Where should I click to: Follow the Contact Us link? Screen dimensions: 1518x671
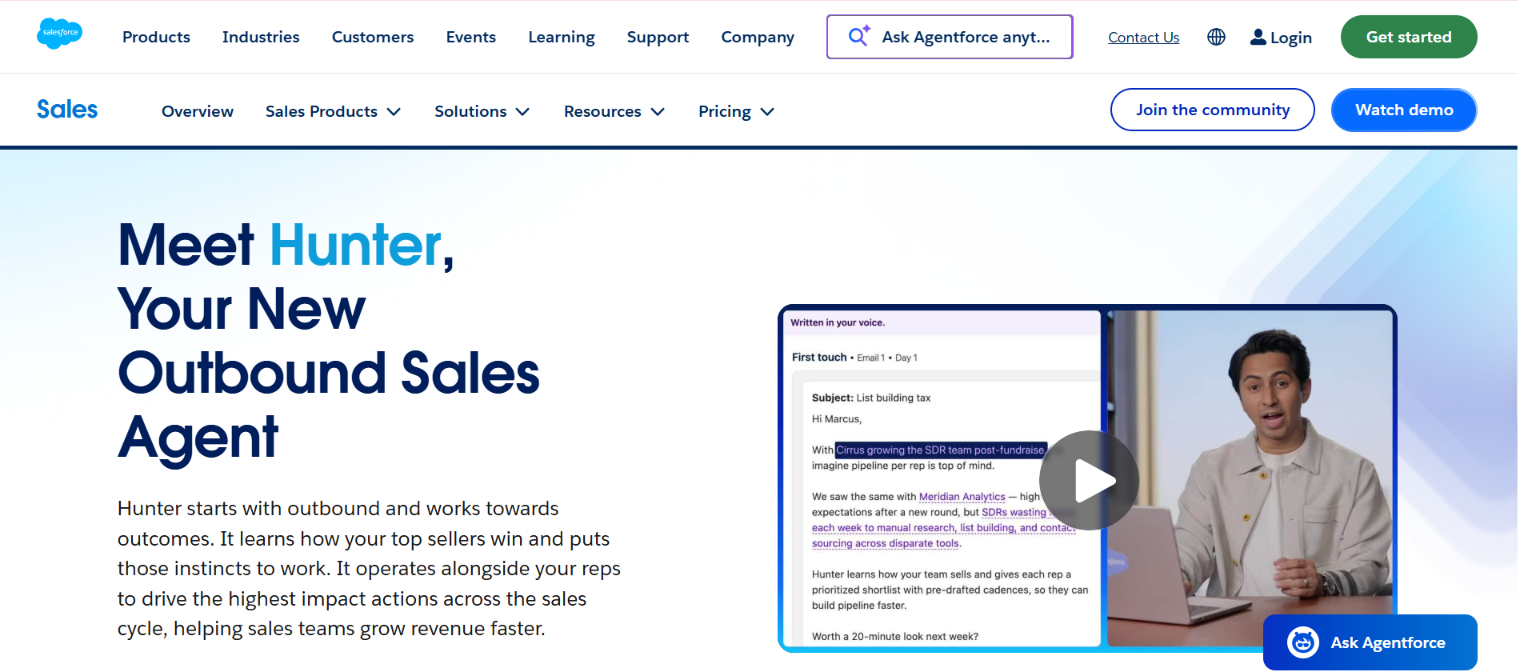pos(1143,37)
